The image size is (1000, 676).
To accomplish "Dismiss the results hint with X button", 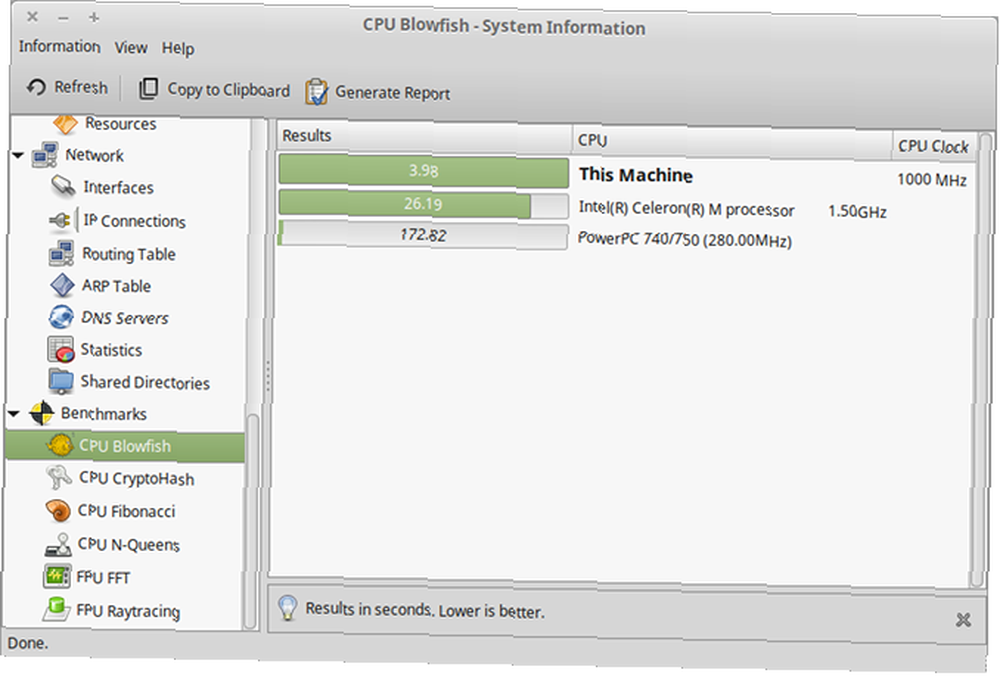I will pos(963,619).
